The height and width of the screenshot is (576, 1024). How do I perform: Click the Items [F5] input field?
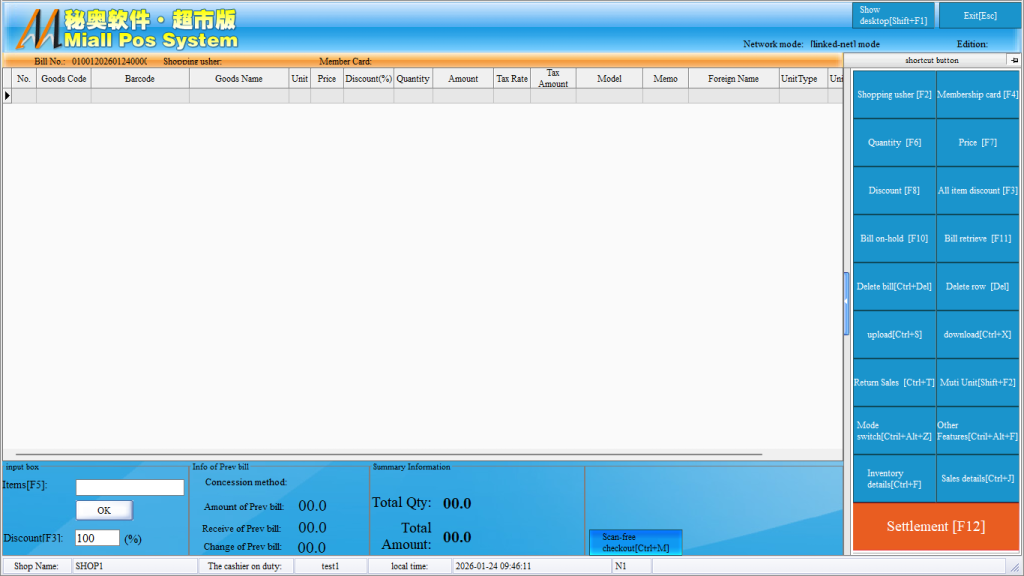pyautogui.click(x=130, y=488)
